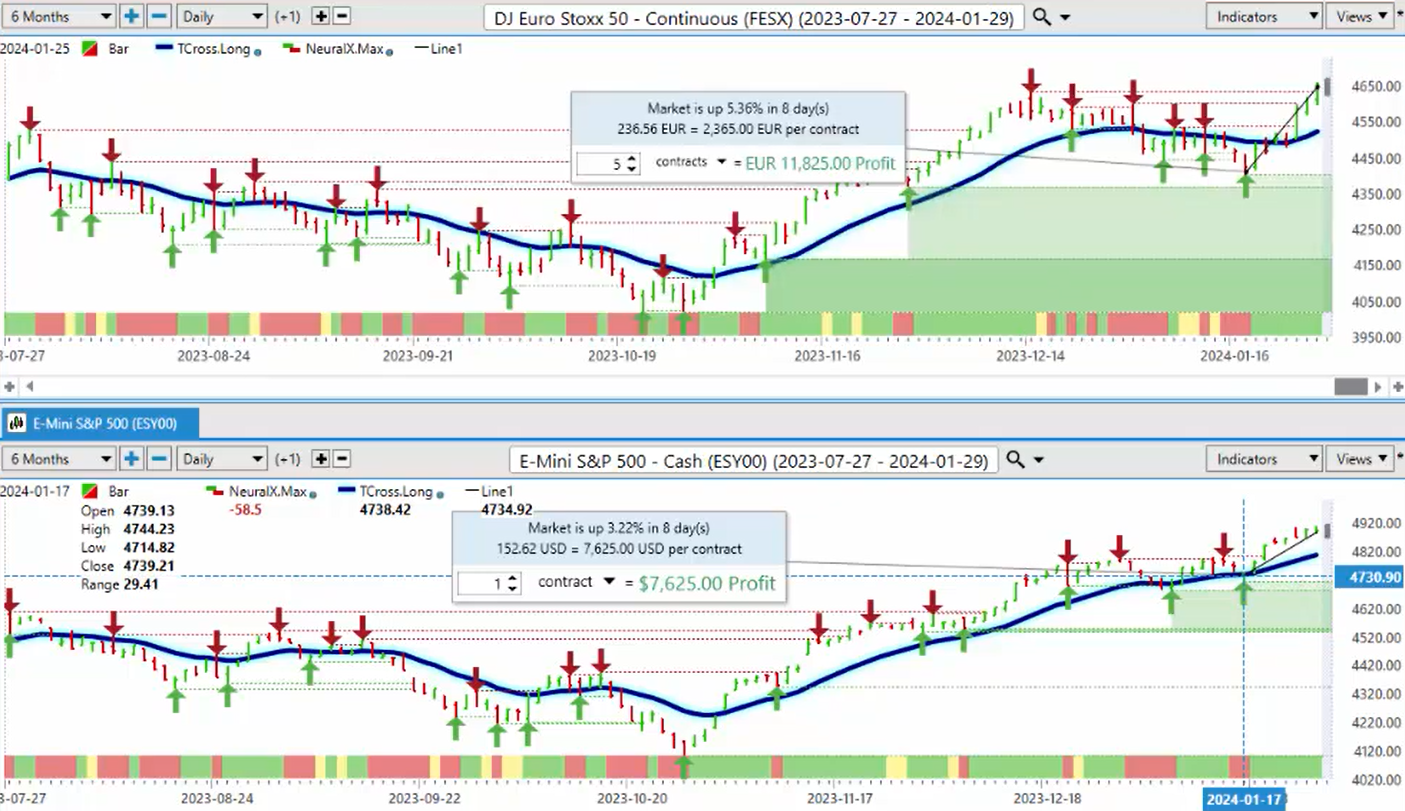Zoom out the S&P 500 chart with blue minus

point(159,459)
